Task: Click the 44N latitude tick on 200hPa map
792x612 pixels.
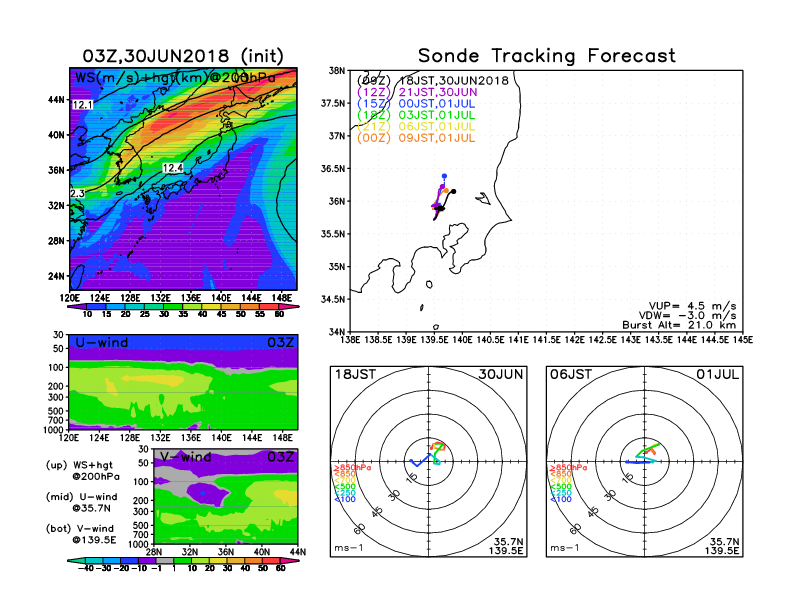Action: tap(57, 100)
